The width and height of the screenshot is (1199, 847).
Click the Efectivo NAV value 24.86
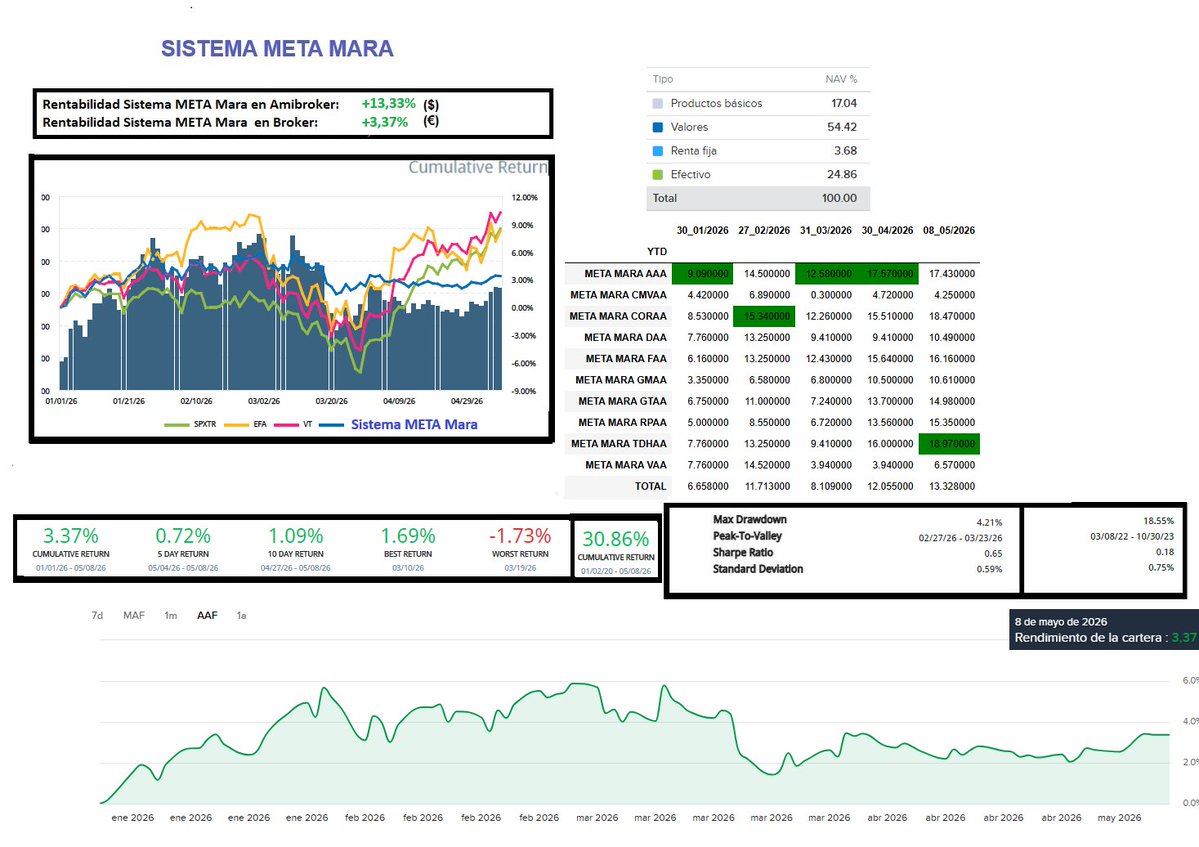842,174
